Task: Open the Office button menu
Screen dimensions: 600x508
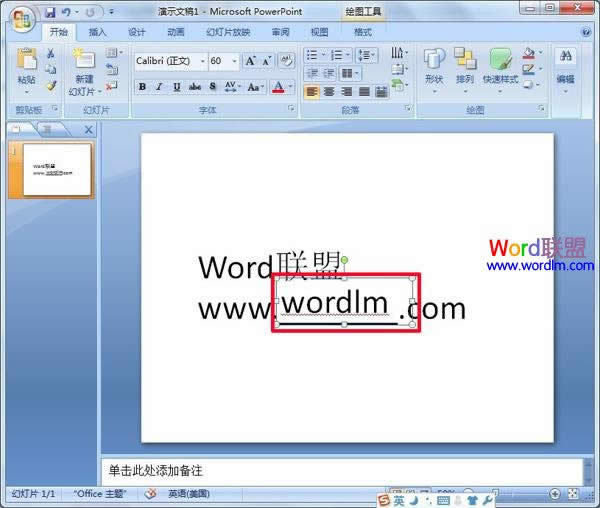Action: pos(22,19)
